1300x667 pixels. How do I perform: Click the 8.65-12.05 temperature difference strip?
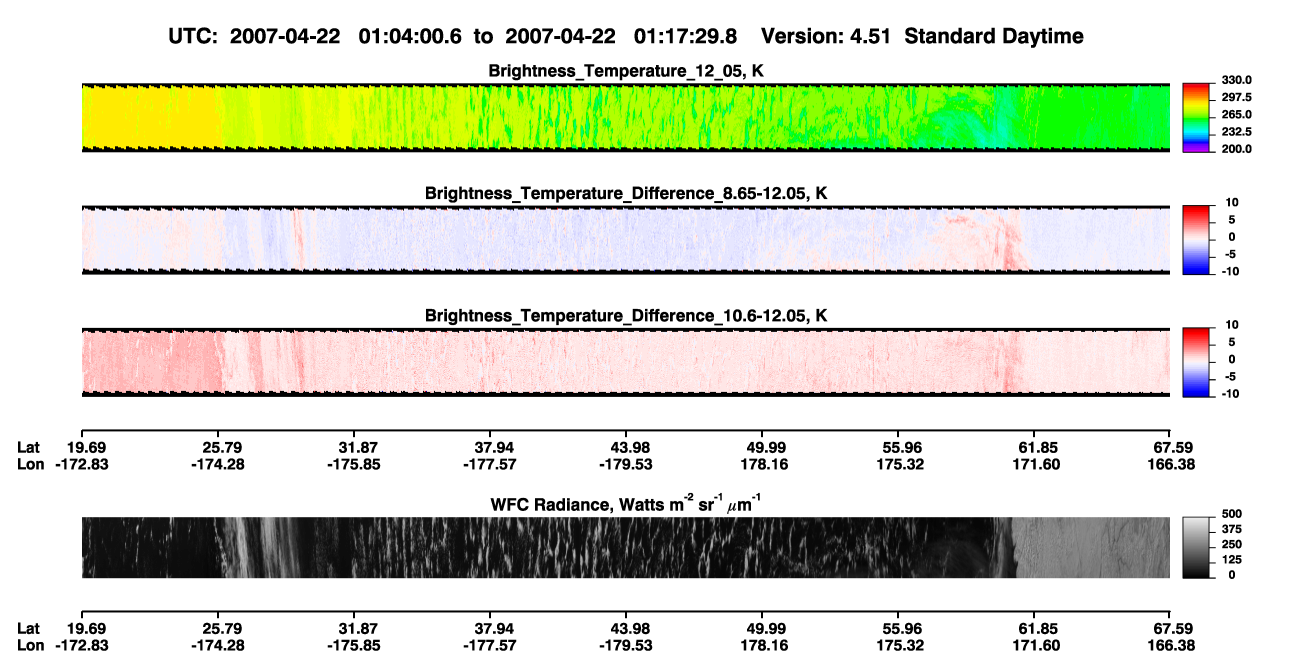[x=625, y=239]
